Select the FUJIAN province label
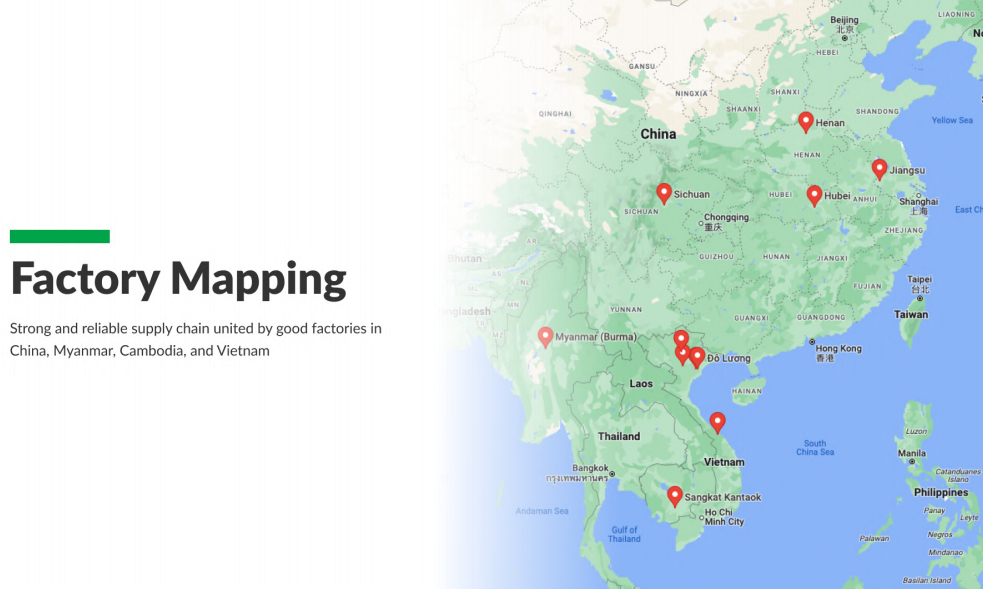983x589 pixels. click(x=867, y=286)
